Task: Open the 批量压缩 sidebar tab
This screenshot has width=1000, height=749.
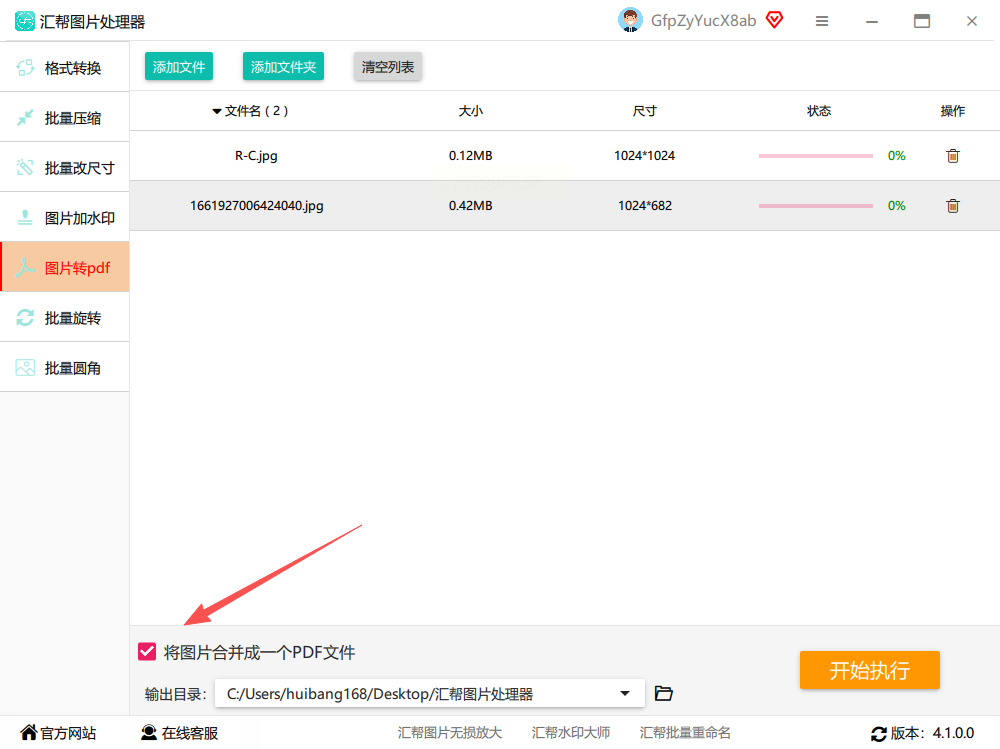Action: (x=64, y=117)
